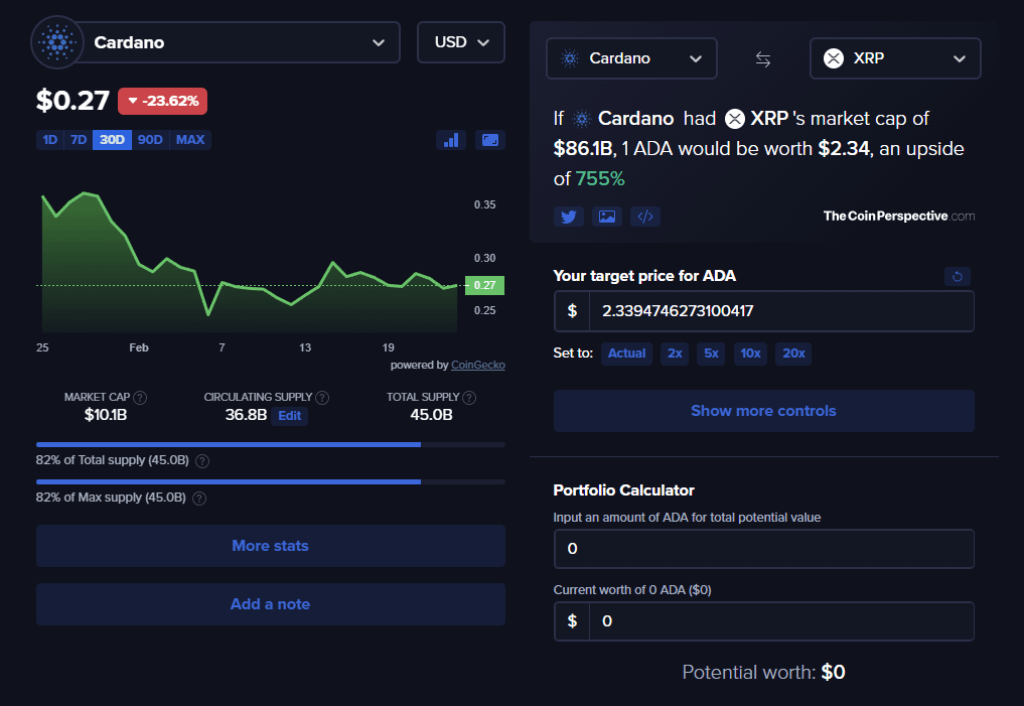Expand the Cardano comparison dropdown
1024x706 pixels.
click(x=632, y=59)
